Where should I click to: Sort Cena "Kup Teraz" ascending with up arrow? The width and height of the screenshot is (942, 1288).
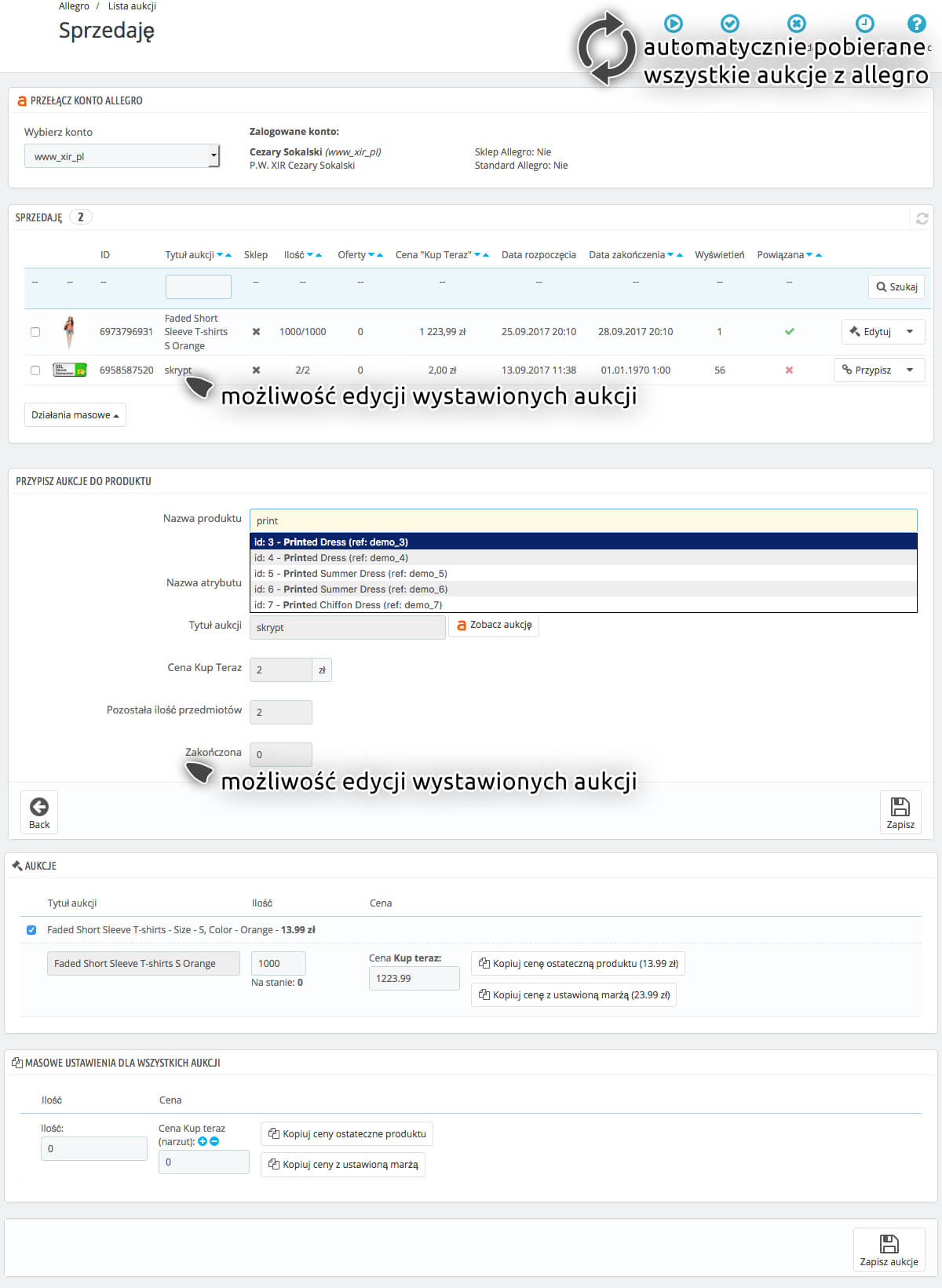point(486,255)
